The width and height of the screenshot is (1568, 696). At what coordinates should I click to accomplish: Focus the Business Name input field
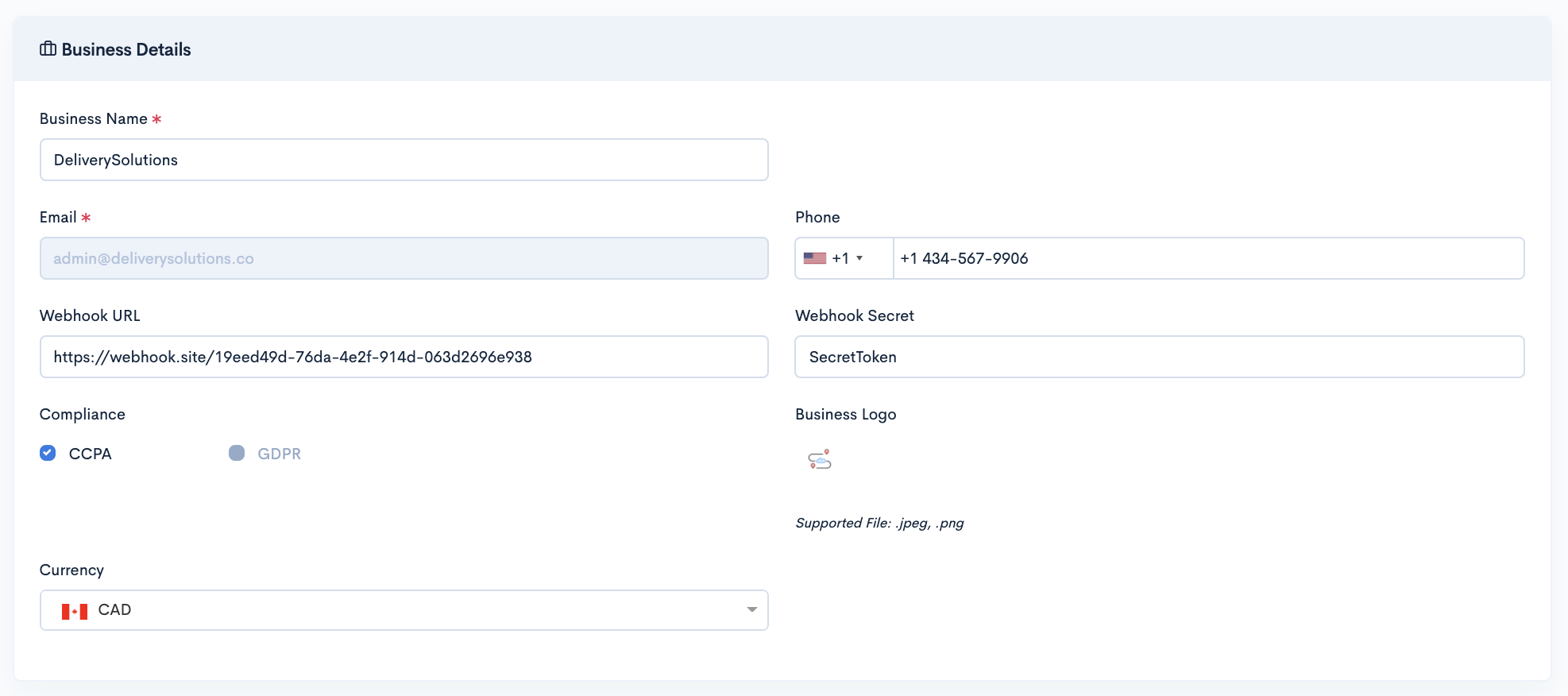404,160
